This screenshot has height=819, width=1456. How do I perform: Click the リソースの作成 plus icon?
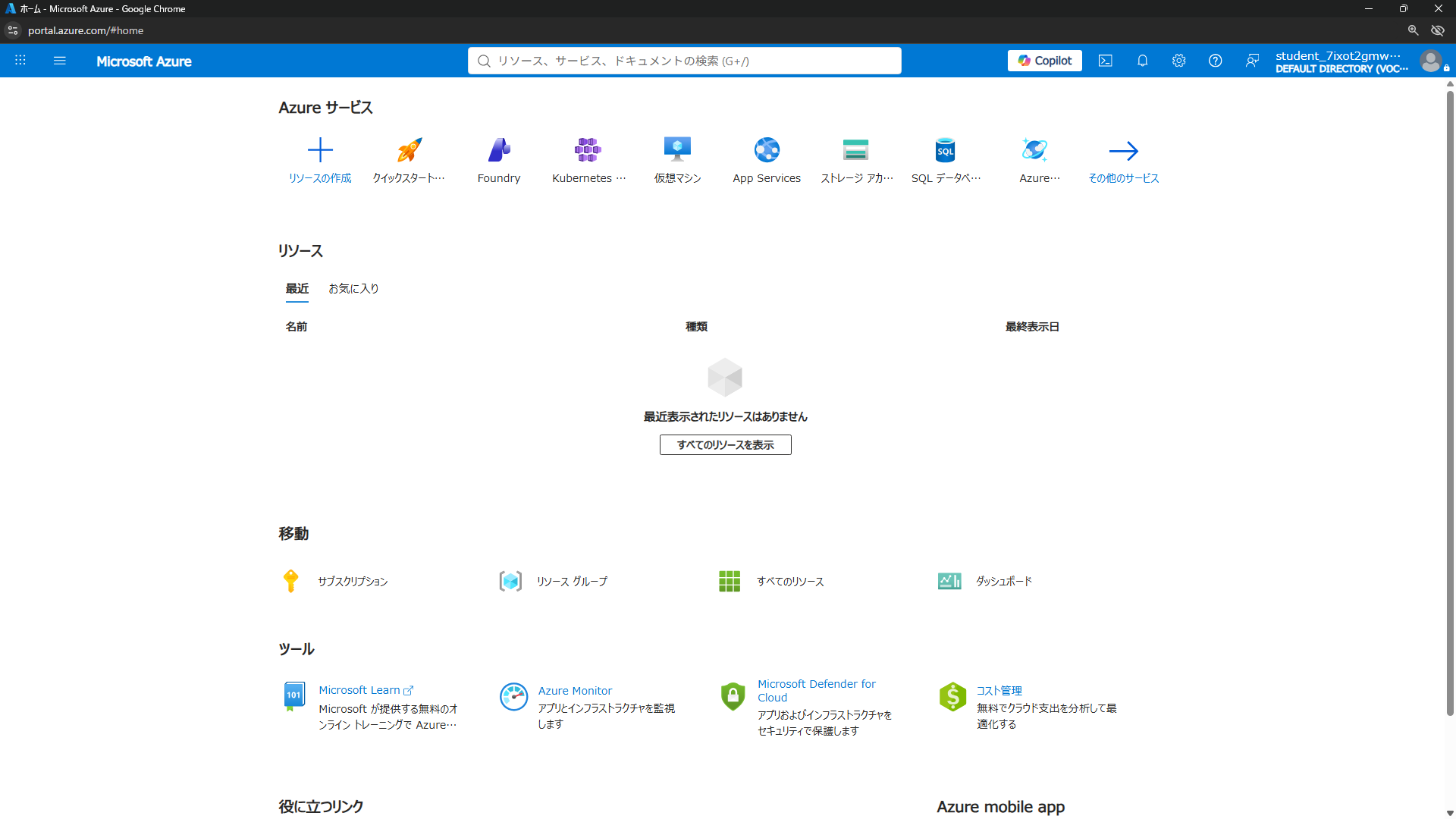point(320,150)
